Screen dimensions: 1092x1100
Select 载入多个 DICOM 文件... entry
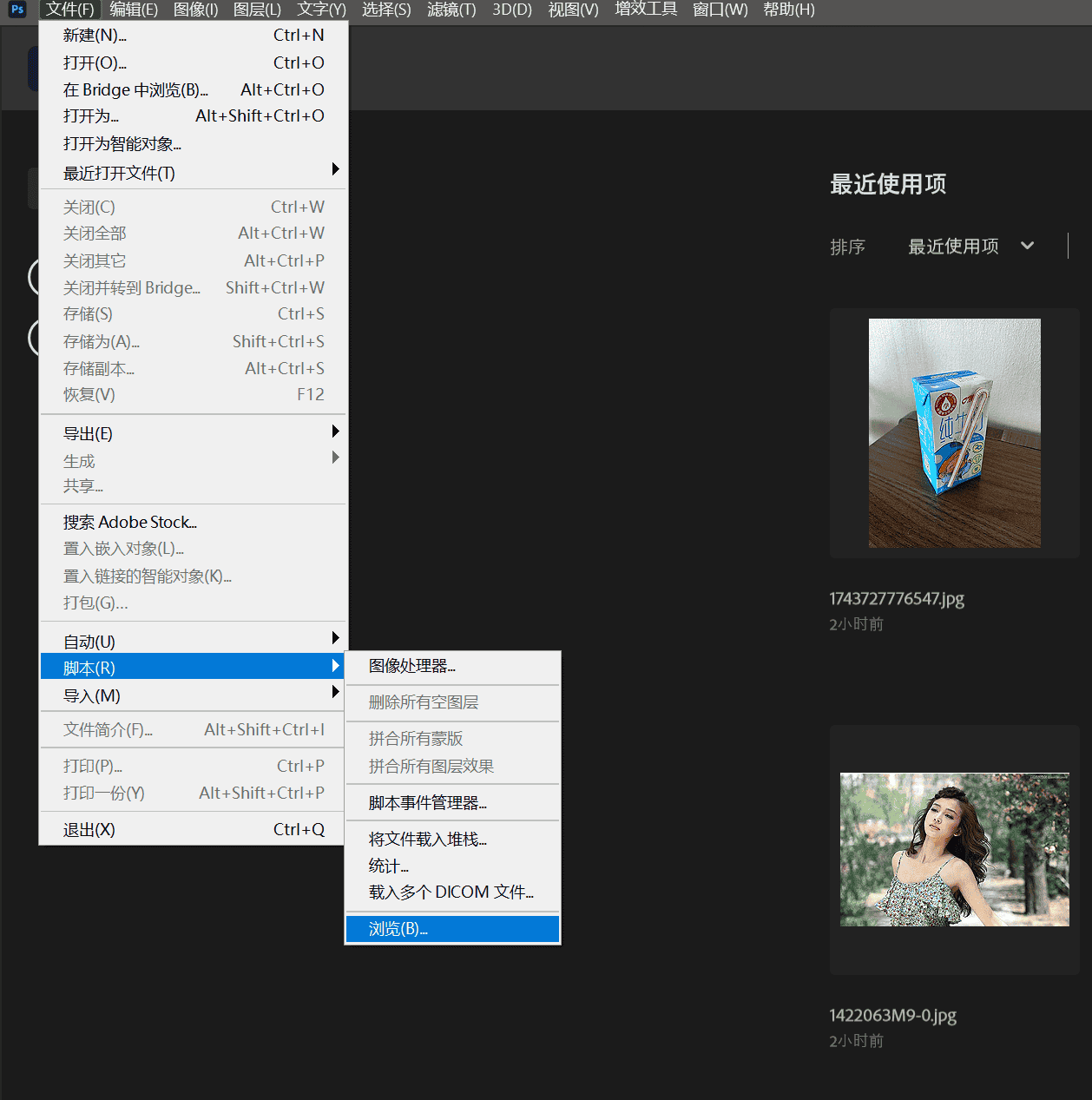pyautogui.click(x=452, y=892)
